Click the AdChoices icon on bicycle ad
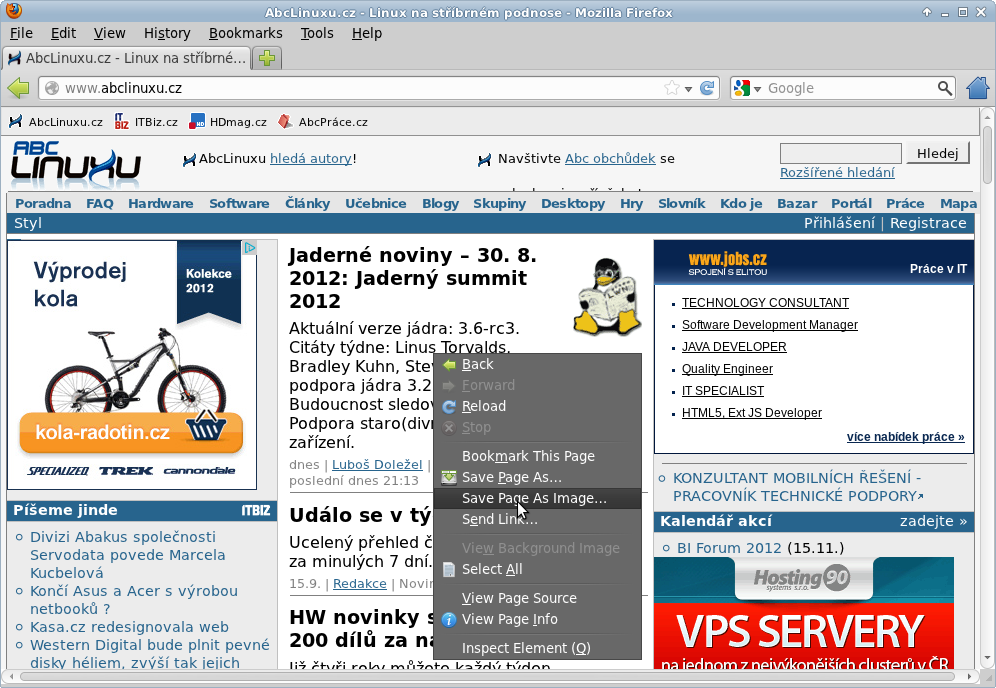 (x=250, y=248)
